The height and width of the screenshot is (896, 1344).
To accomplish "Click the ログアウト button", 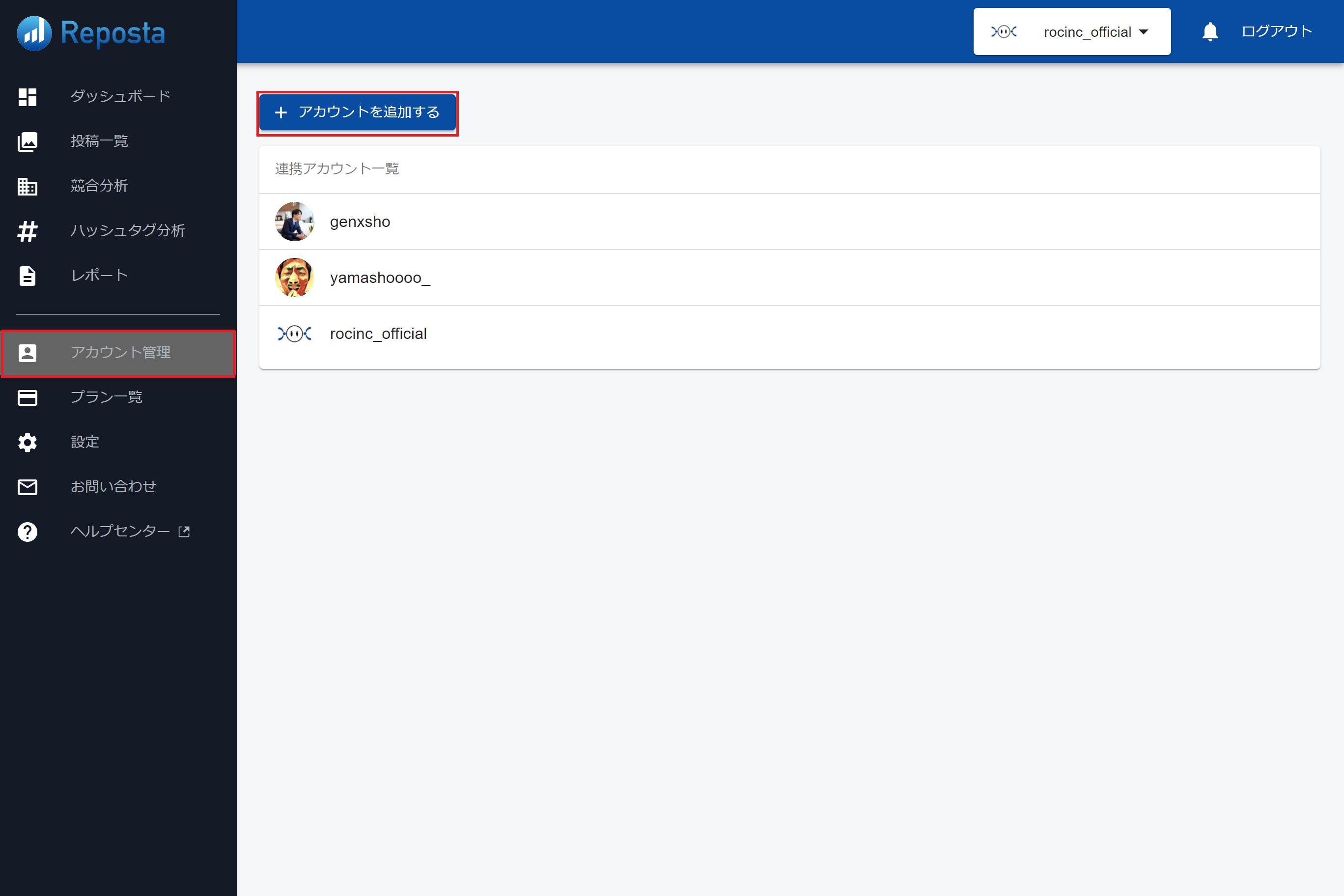I will pyautogui.click(x=1277, y=31).
